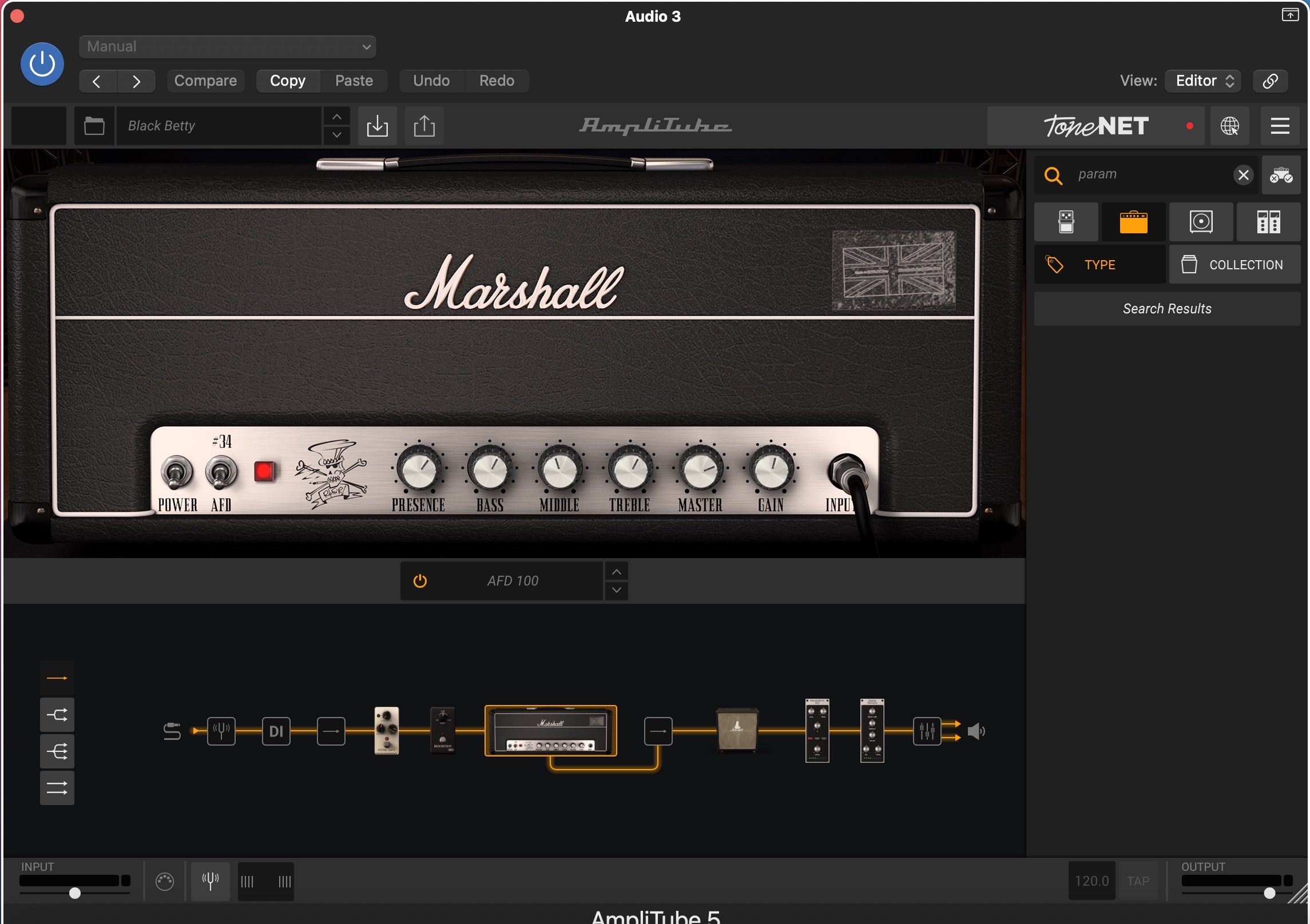Image resolution: width=1310 pixels, height=924 pixels.
Task: Toggle the AFD 100 amp power button
Action: pyautogui.click(x=420, y=581)
